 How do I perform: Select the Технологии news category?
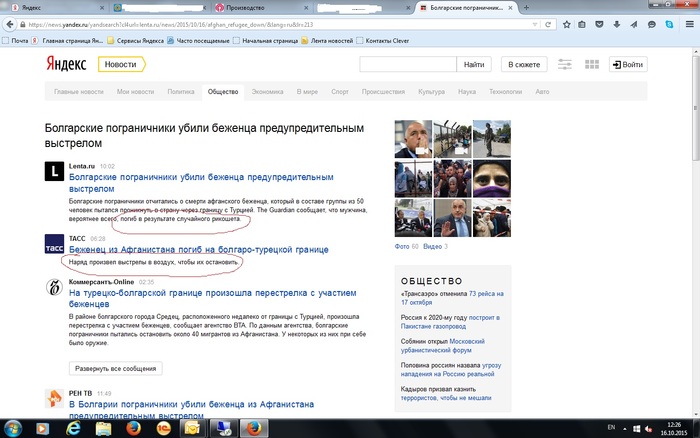[505, 92]
